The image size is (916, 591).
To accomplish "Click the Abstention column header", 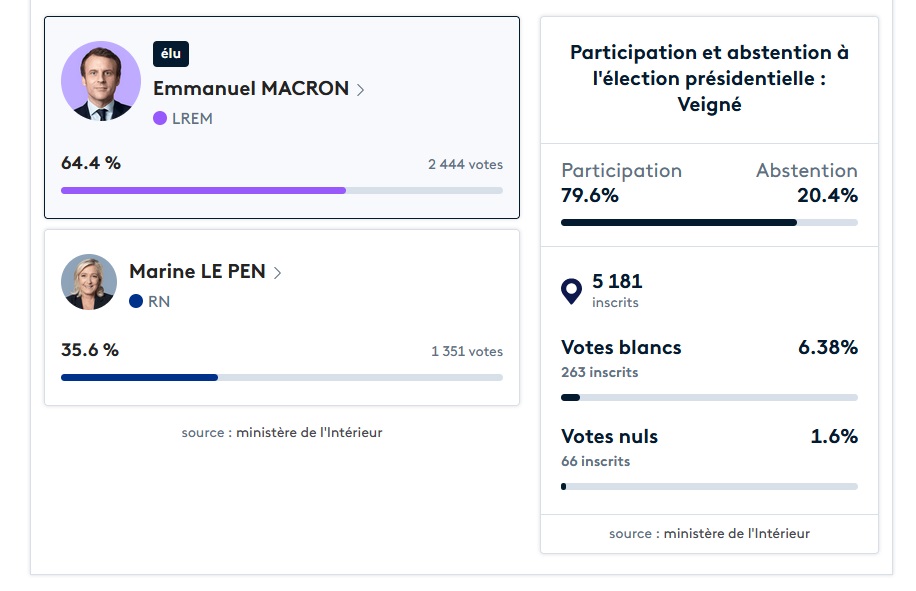I will (807, 171).
